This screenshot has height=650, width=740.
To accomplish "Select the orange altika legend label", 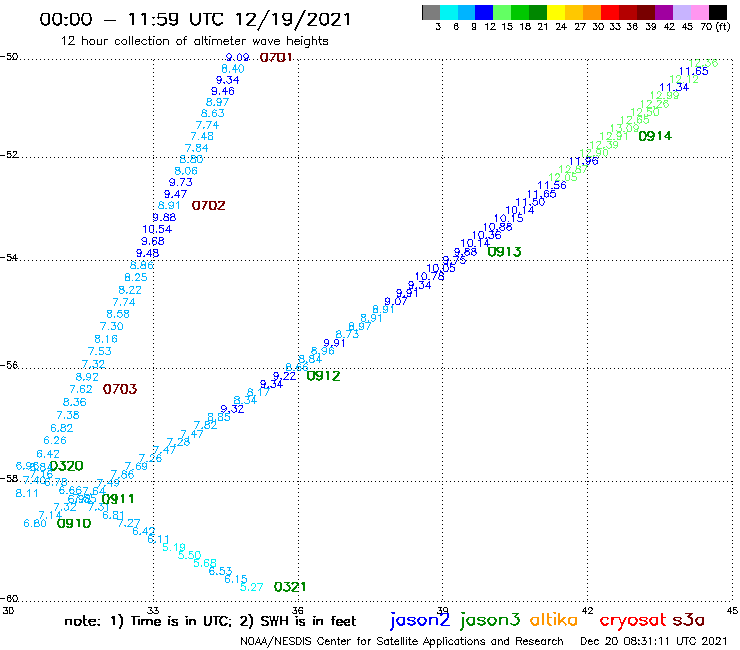I will coord(554,620).
